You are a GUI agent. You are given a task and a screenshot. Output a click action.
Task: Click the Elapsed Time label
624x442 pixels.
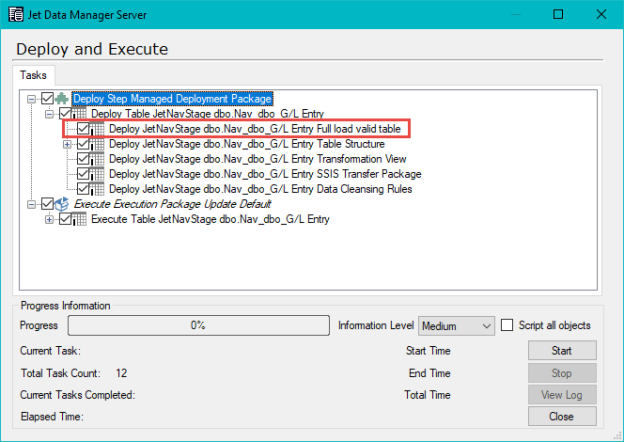point(52,417)
